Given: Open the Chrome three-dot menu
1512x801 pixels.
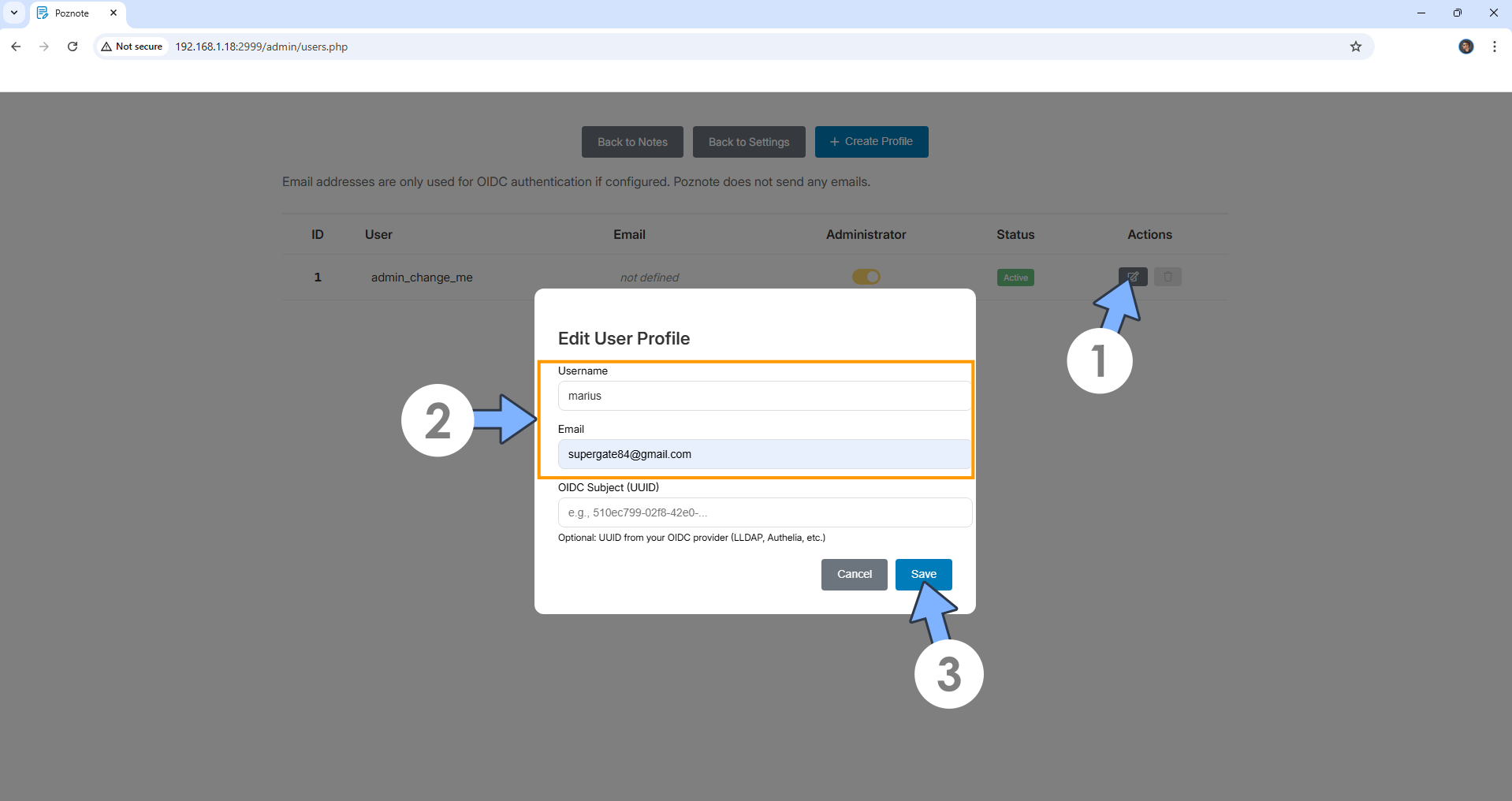Looking at the screenshot, I should pos(1495,47).
